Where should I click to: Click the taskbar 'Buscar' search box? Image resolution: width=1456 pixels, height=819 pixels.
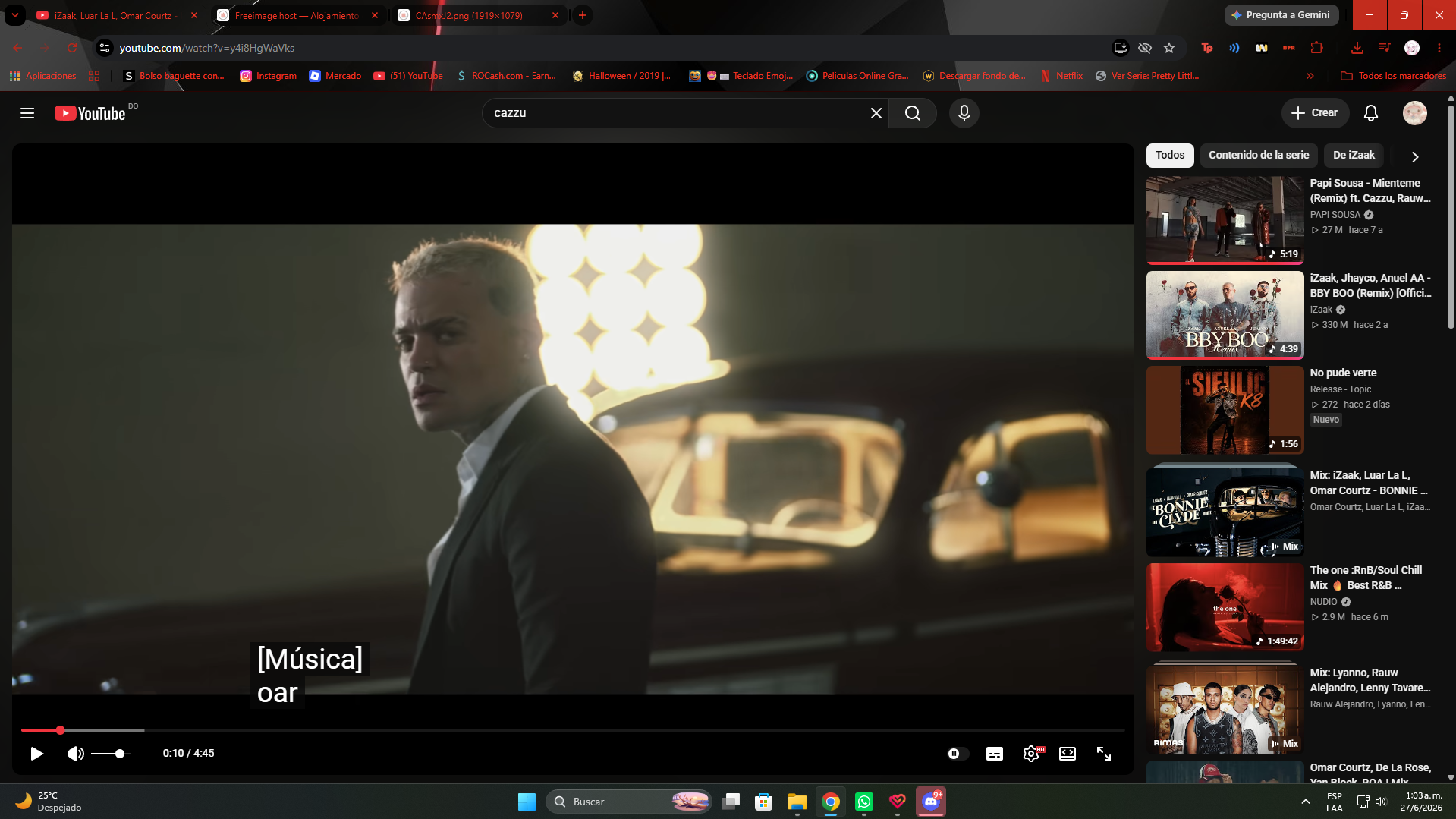(628, 802)
